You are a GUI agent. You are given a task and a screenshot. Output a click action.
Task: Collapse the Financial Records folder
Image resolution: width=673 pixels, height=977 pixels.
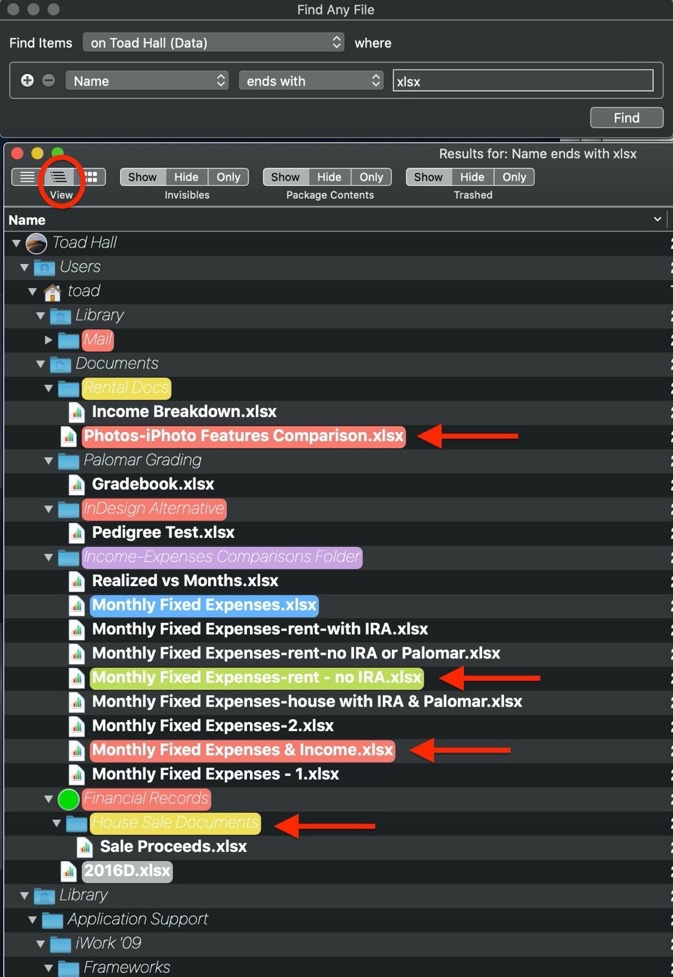click(49, 799)
